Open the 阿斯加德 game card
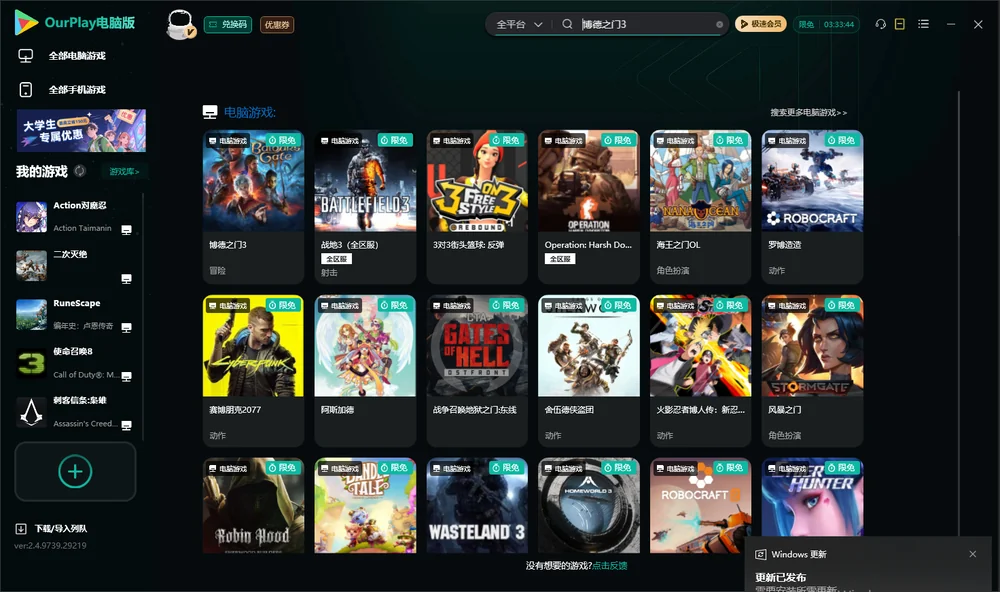The width and height of the screenshot is (1000, 592). tap(365, 371)
